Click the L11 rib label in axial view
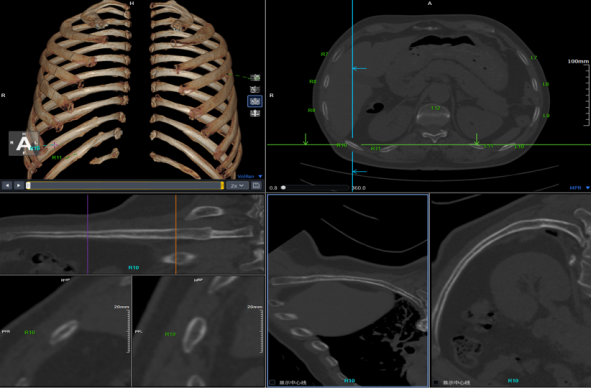This screenshot has height=389, width=592. pyautogui.click(x=489, y=146)
